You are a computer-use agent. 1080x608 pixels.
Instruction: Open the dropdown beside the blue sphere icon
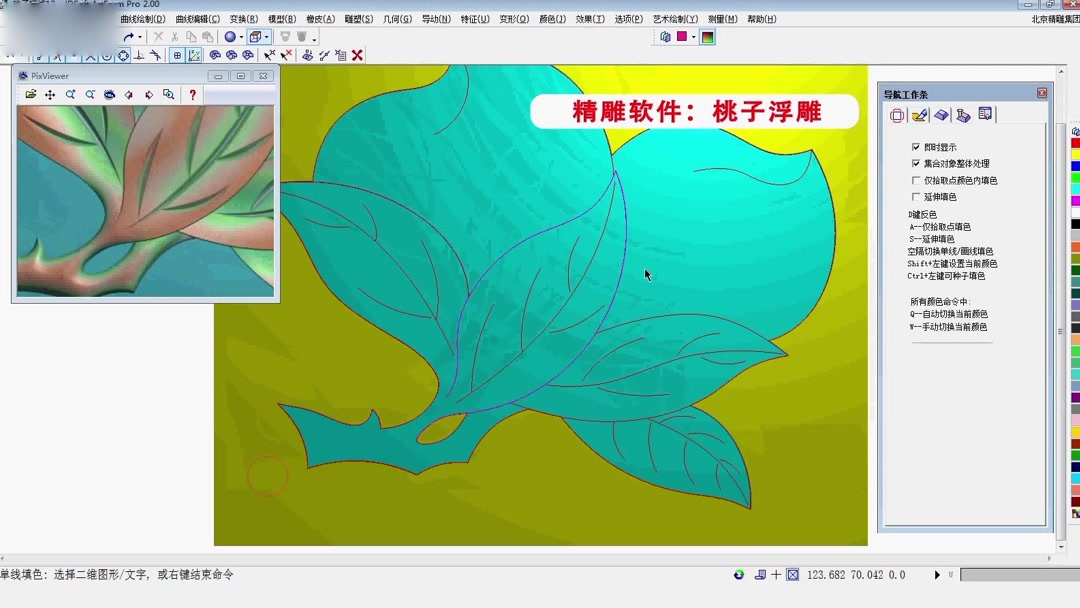tap(242, 37)
